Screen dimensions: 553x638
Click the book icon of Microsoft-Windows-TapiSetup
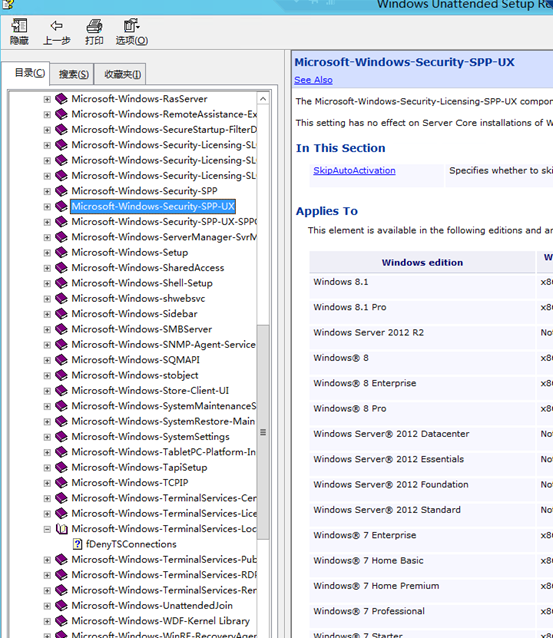point(61,468)
